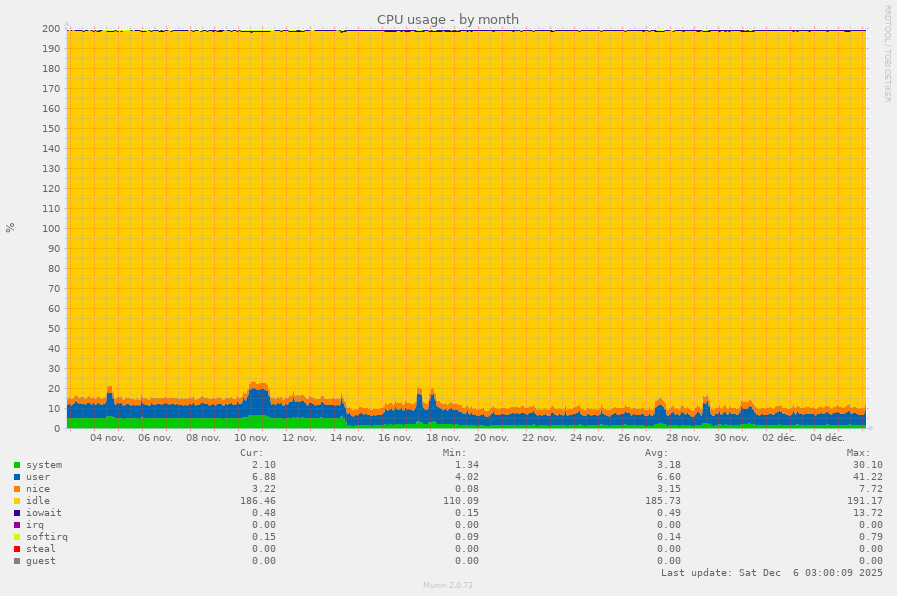Select the 'CPU usage - by month' title
The image size is (897, 596).
tap(447, 19)
